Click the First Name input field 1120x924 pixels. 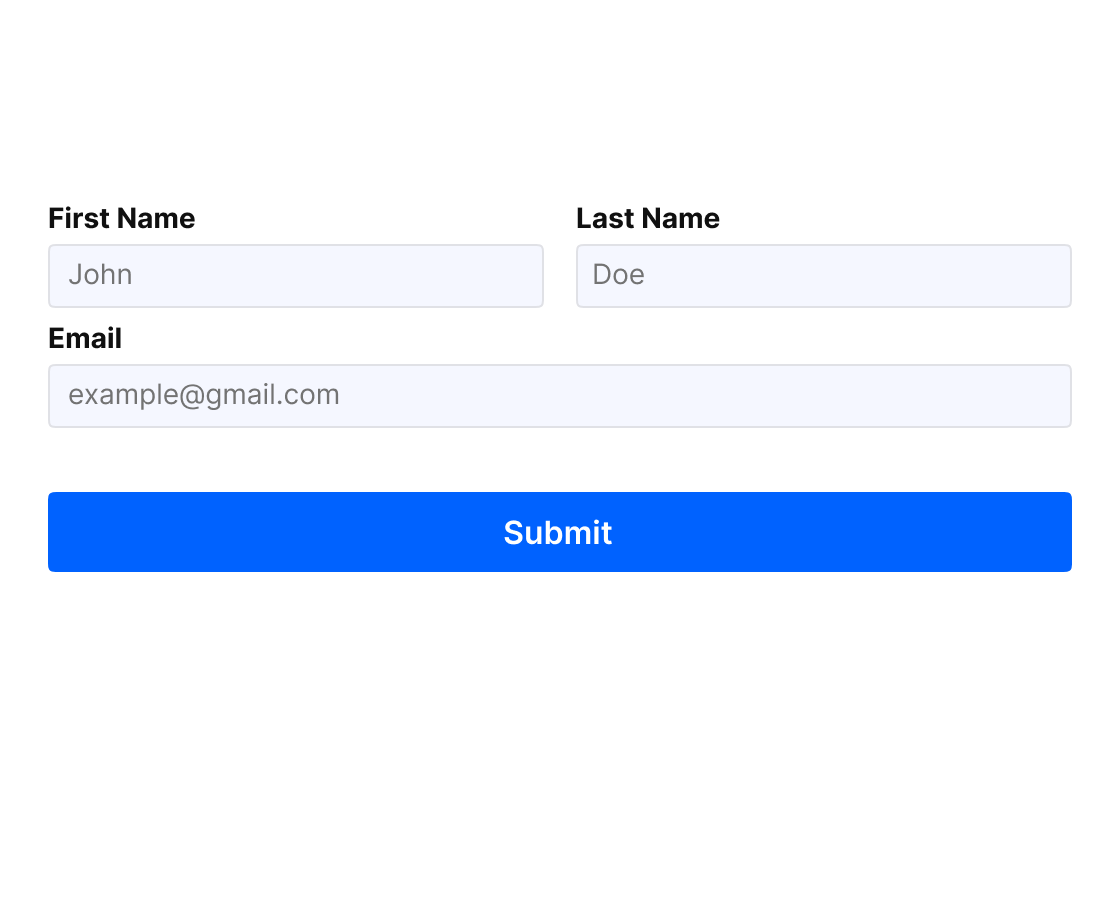point(296,276)
